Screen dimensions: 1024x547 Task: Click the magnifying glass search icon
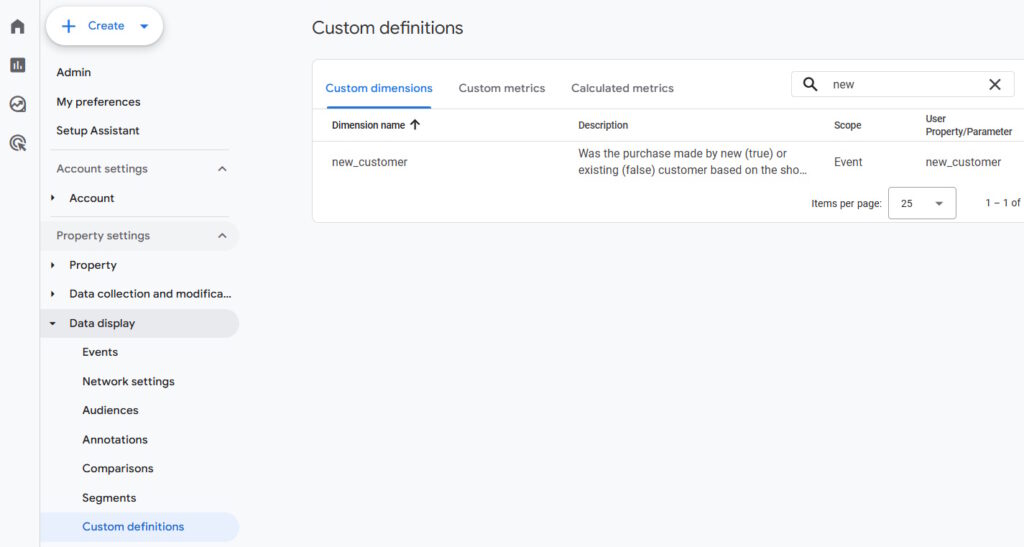811,85
